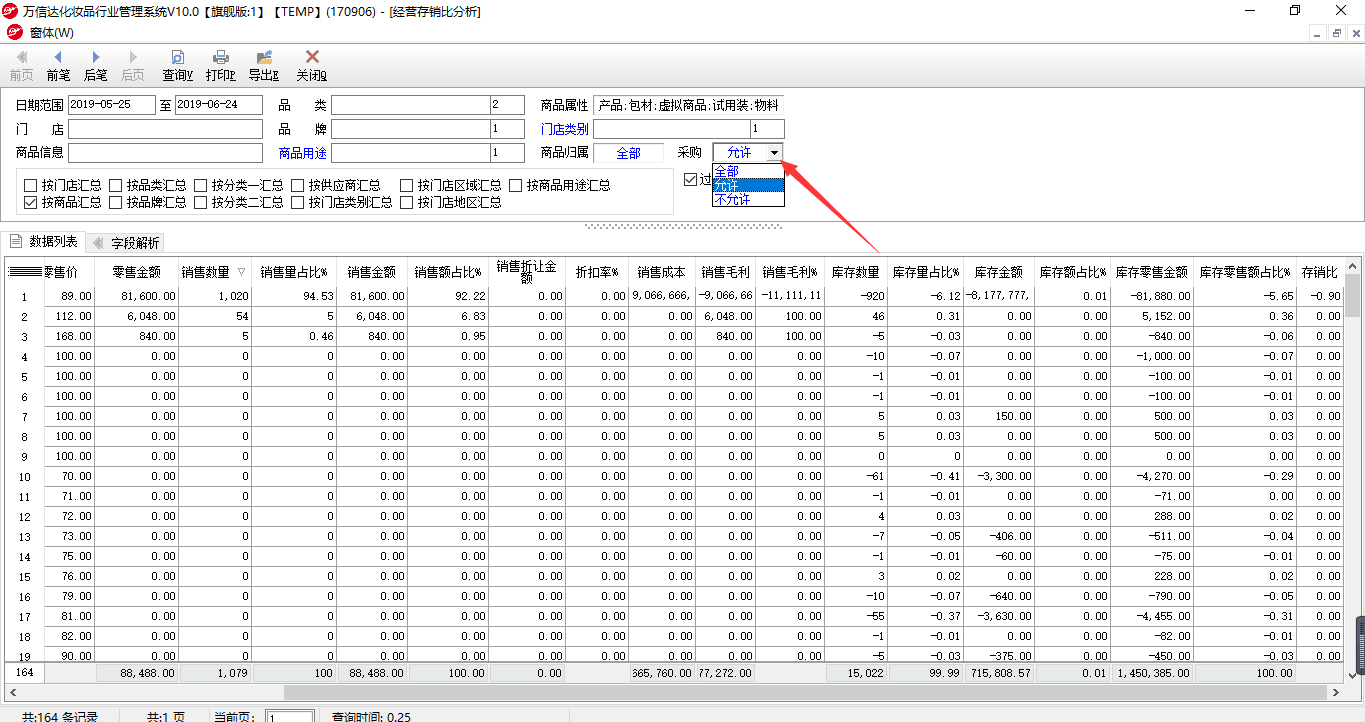1365x722 pixels.
Task: Enable 按门店地区汇总 checkbox
Action: 407,202
